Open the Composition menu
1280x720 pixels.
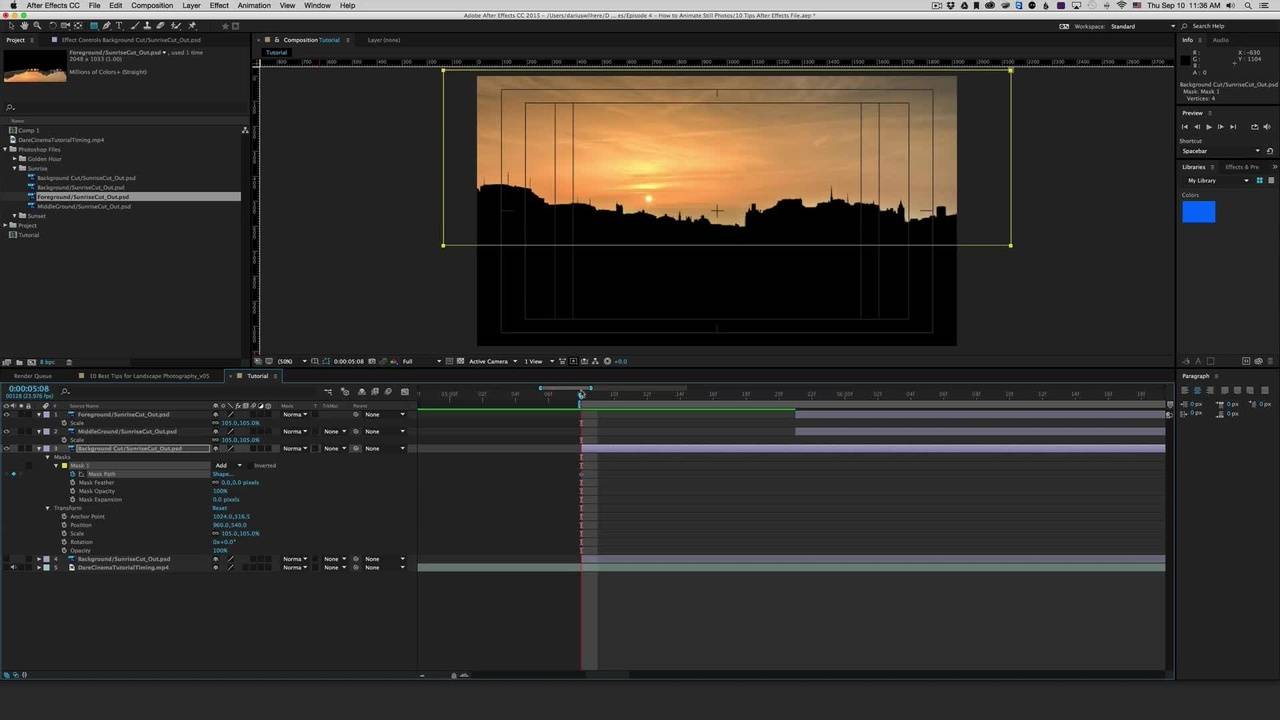(x=152, y=6)
